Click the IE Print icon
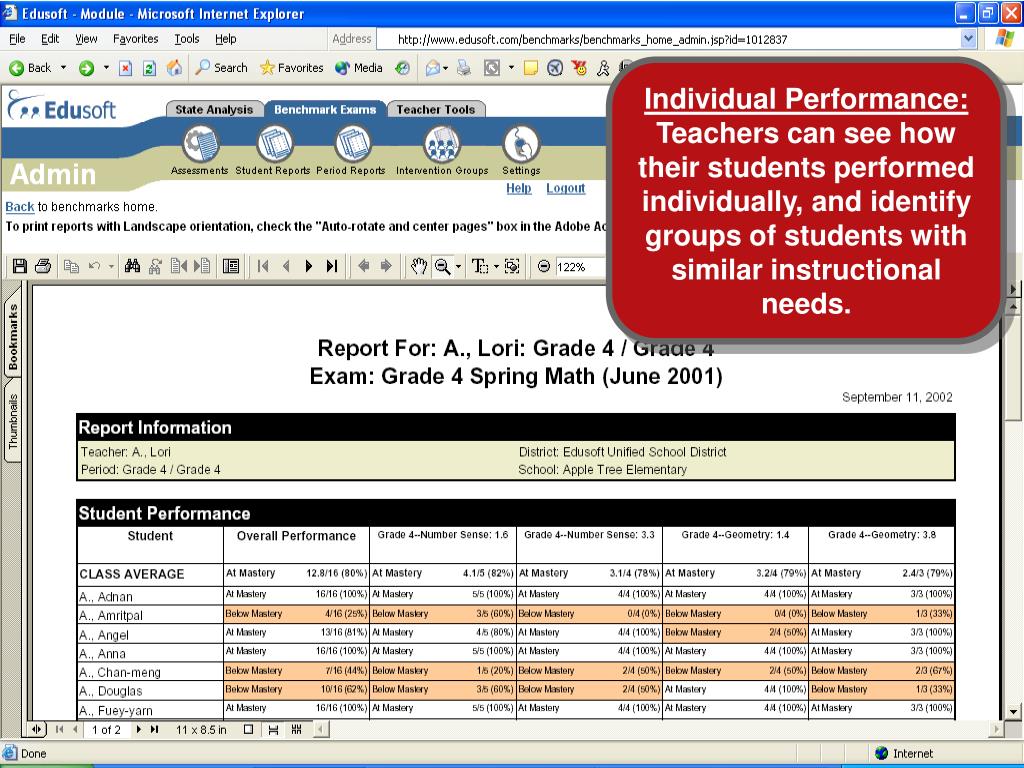The height and width of the screenshot is (768, 1024). (x=464, y=67)
